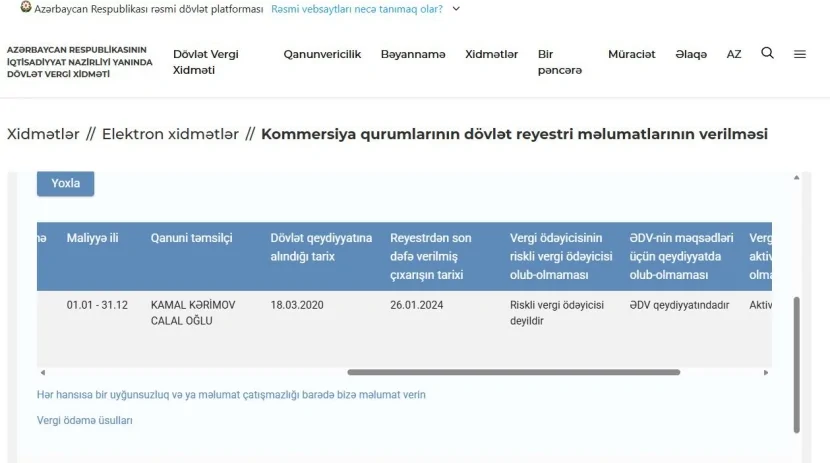This screenshot has height=463, width=830.
Task: Open the Vergi ödəmə üsulları link
Action: coord(85,421)
